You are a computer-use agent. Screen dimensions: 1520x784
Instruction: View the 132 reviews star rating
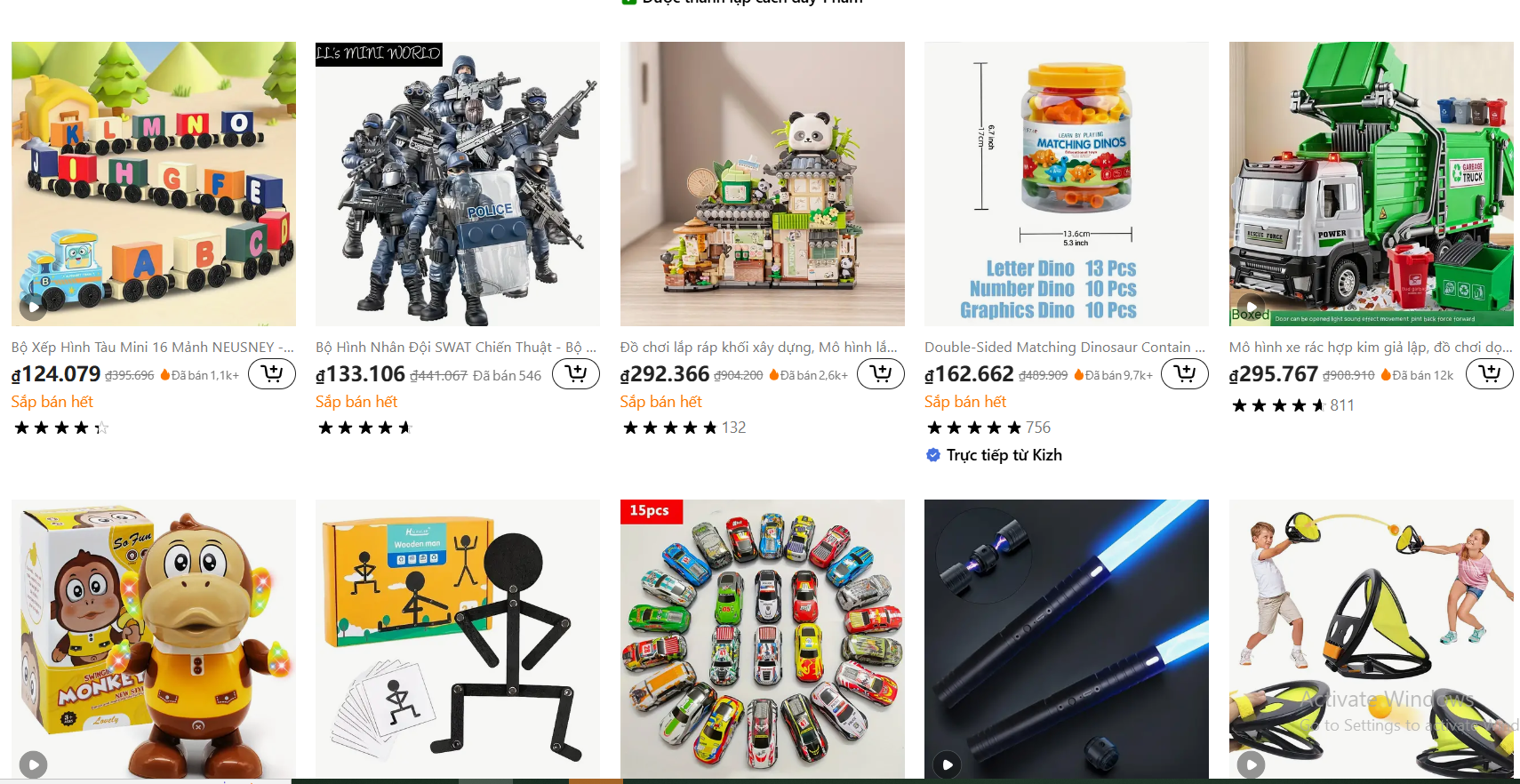pos(684,428)
